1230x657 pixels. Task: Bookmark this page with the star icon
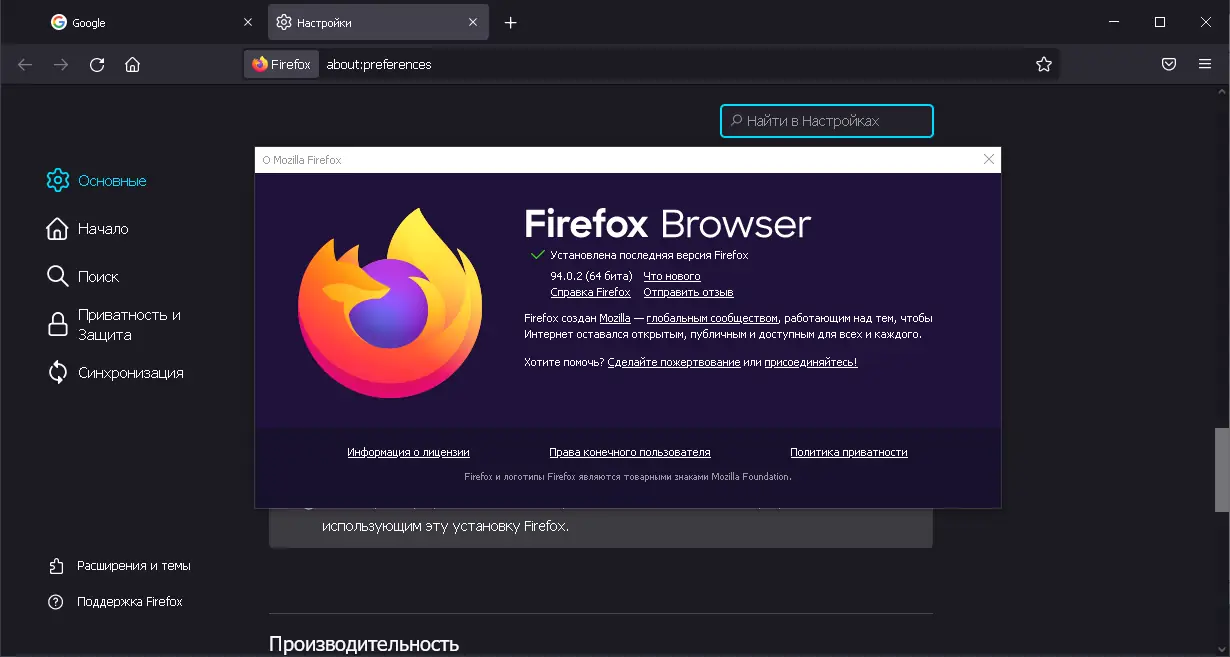point(1044,64)
